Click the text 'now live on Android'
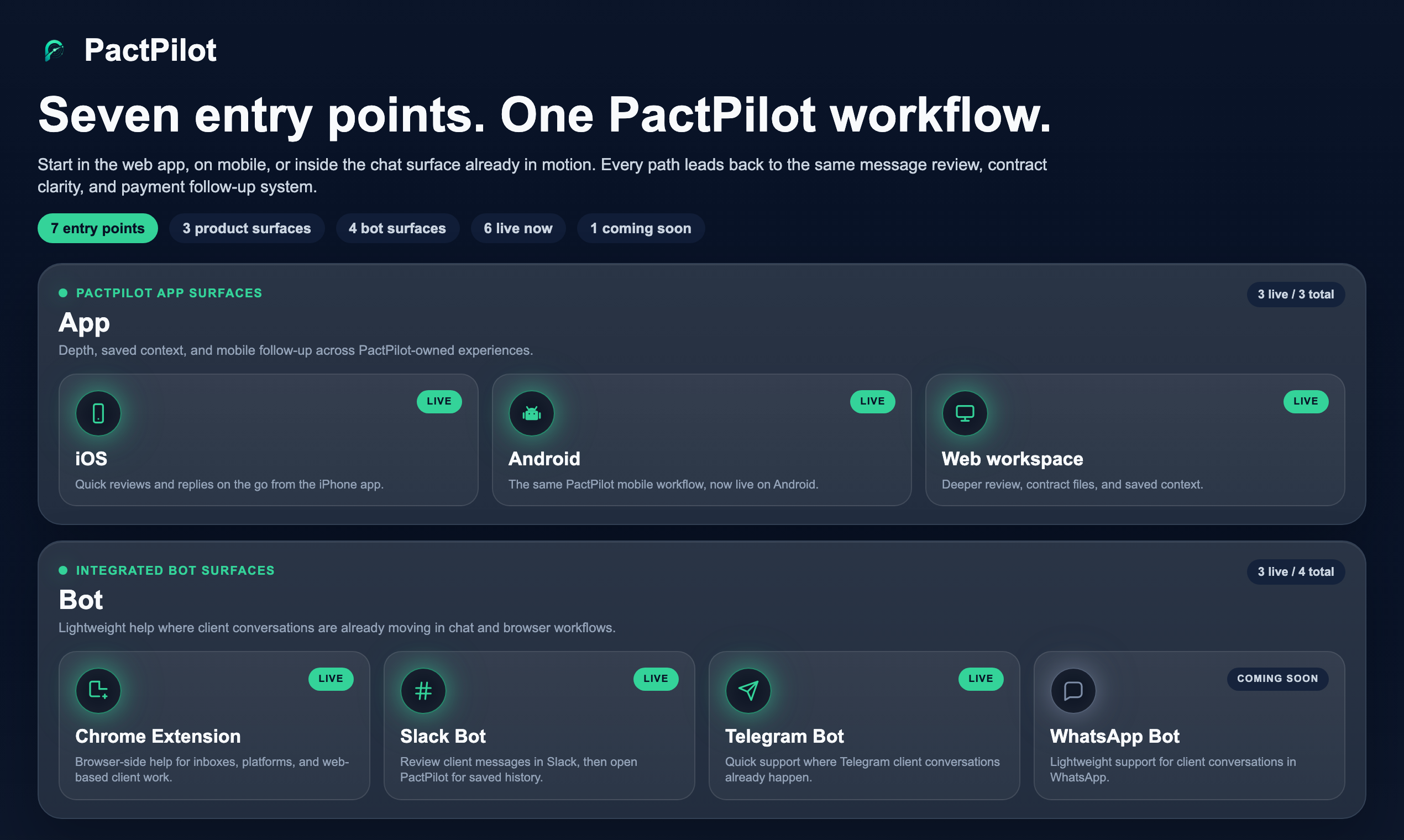The width and height of the screenshot is (1404, 840). [x=764, y=485]
